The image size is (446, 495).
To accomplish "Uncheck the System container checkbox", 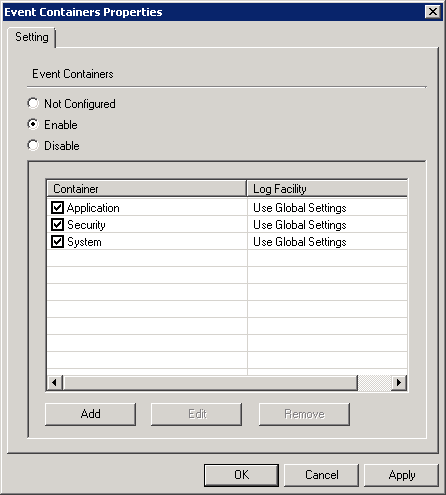I will [57, 242].
